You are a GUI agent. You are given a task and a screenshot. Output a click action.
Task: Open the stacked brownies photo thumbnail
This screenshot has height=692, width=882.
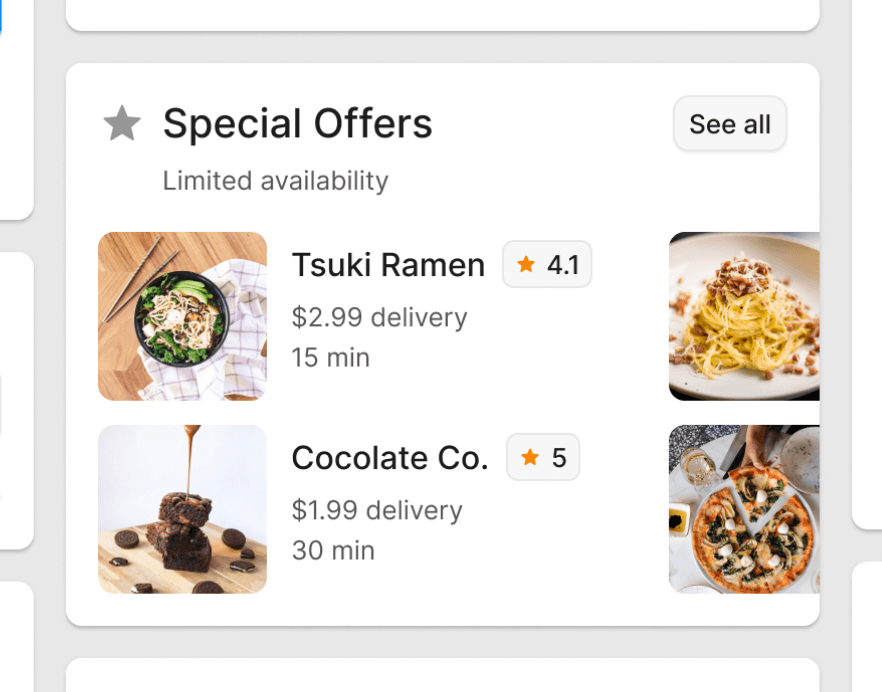(182, 509)
